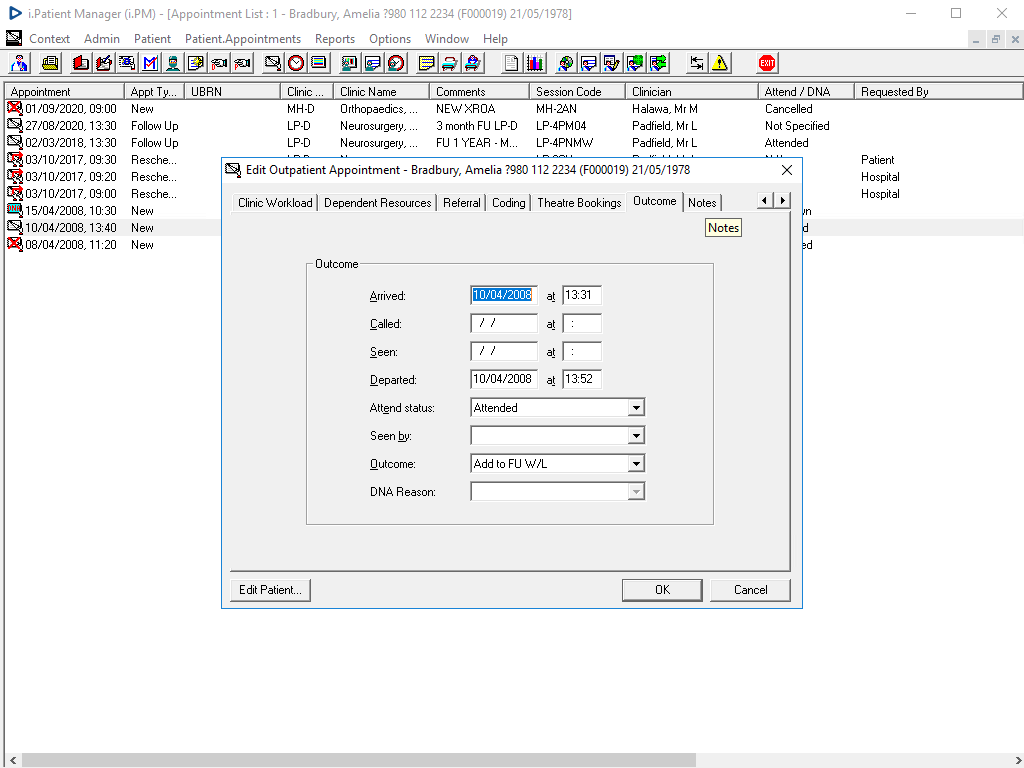The height and width of the screenshot is (768, 1024).
Task: Switch to the Notes tab
Action: coord(702,203)
